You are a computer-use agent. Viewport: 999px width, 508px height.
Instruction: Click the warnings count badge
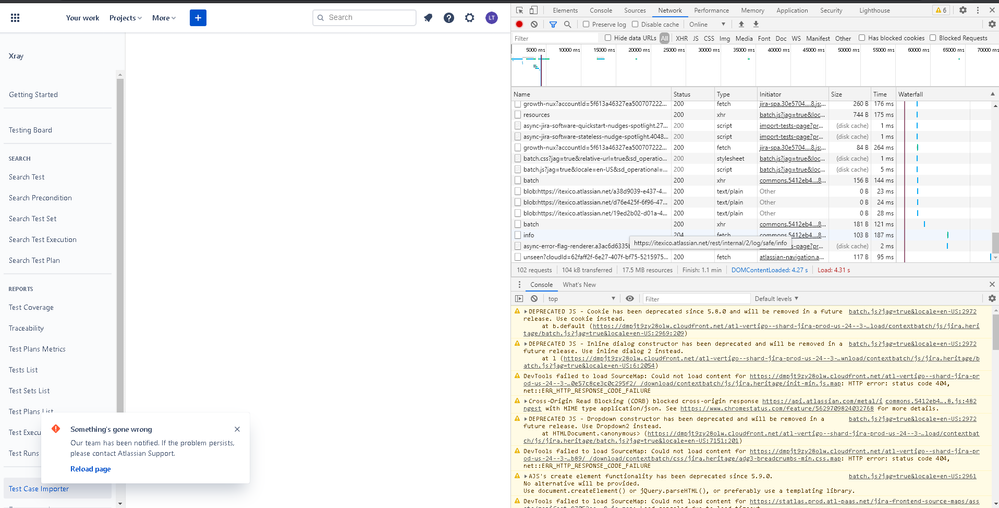pos(940,10)
